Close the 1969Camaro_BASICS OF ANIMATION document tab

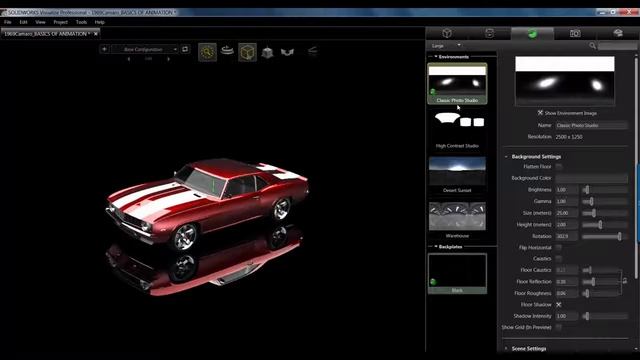point(96,34)
